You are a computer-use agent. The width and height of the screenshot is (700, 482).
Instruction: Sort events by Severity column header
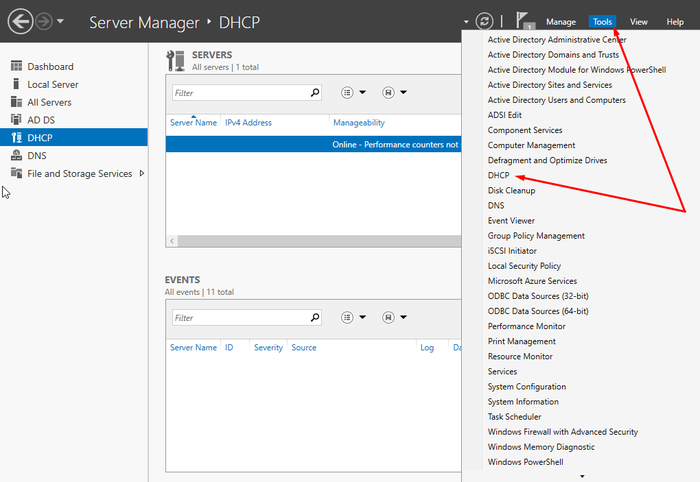pos(268,348)
